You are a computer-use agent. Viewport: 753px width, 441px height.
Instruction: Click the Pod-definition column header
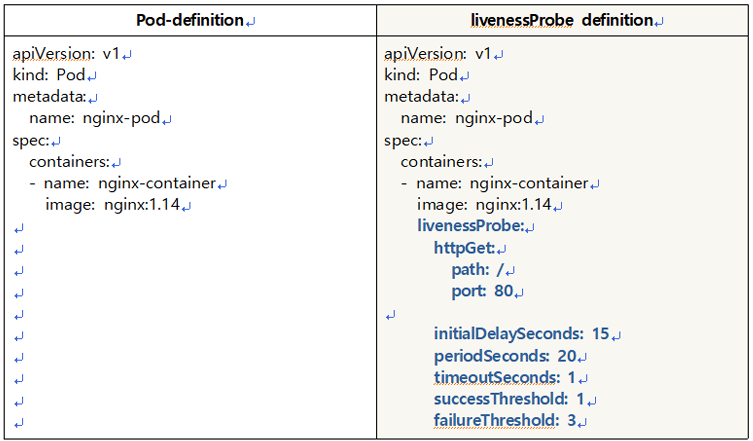(x=188, y=20)
